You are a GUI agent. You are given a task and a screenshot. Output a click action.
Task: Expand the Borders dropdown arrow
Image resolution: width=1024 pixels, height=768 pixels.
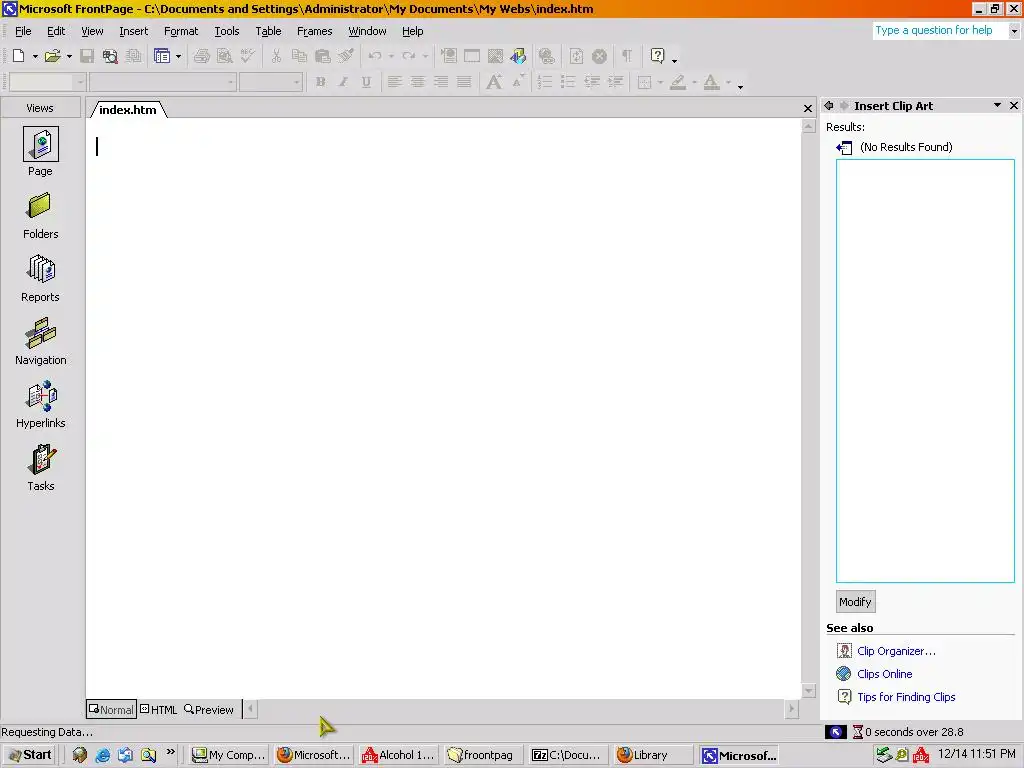(660, 83)
